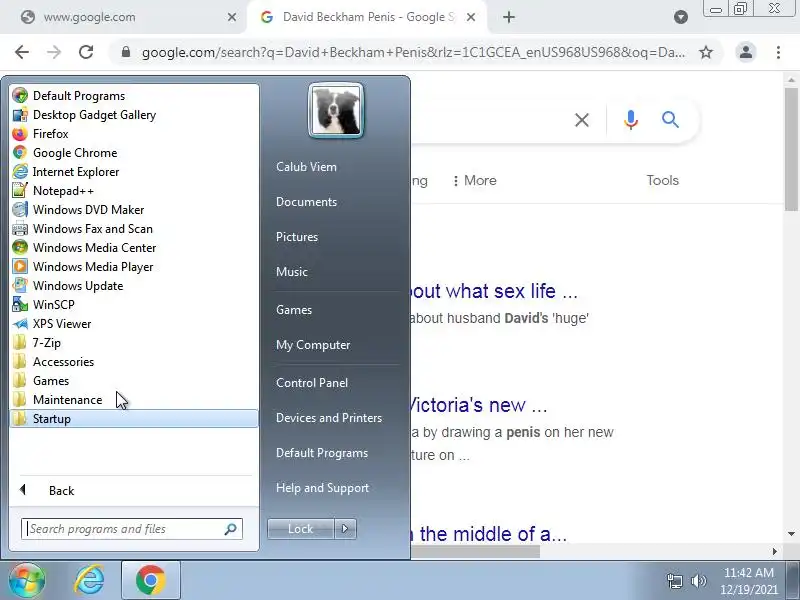Click the address bar URL
800x600 pixels.
point(413,52)
